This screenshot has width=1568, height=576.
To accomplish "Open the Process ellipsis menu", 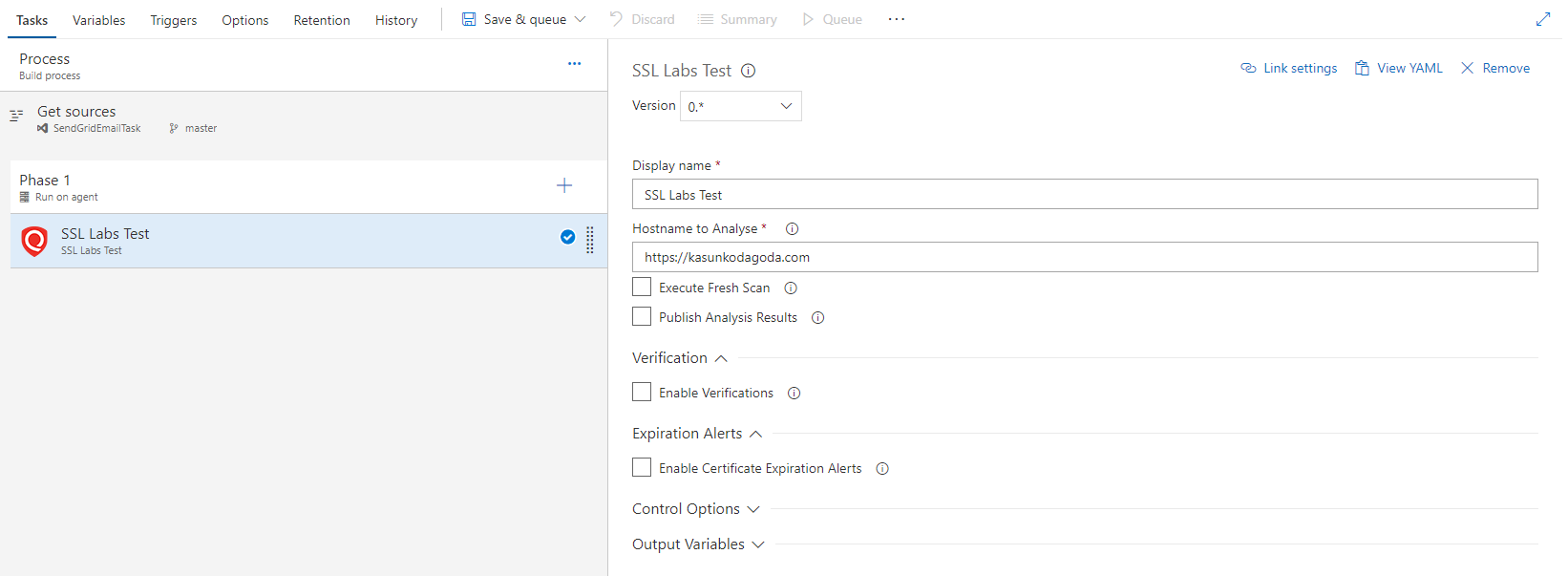I will tap(574, 64).
